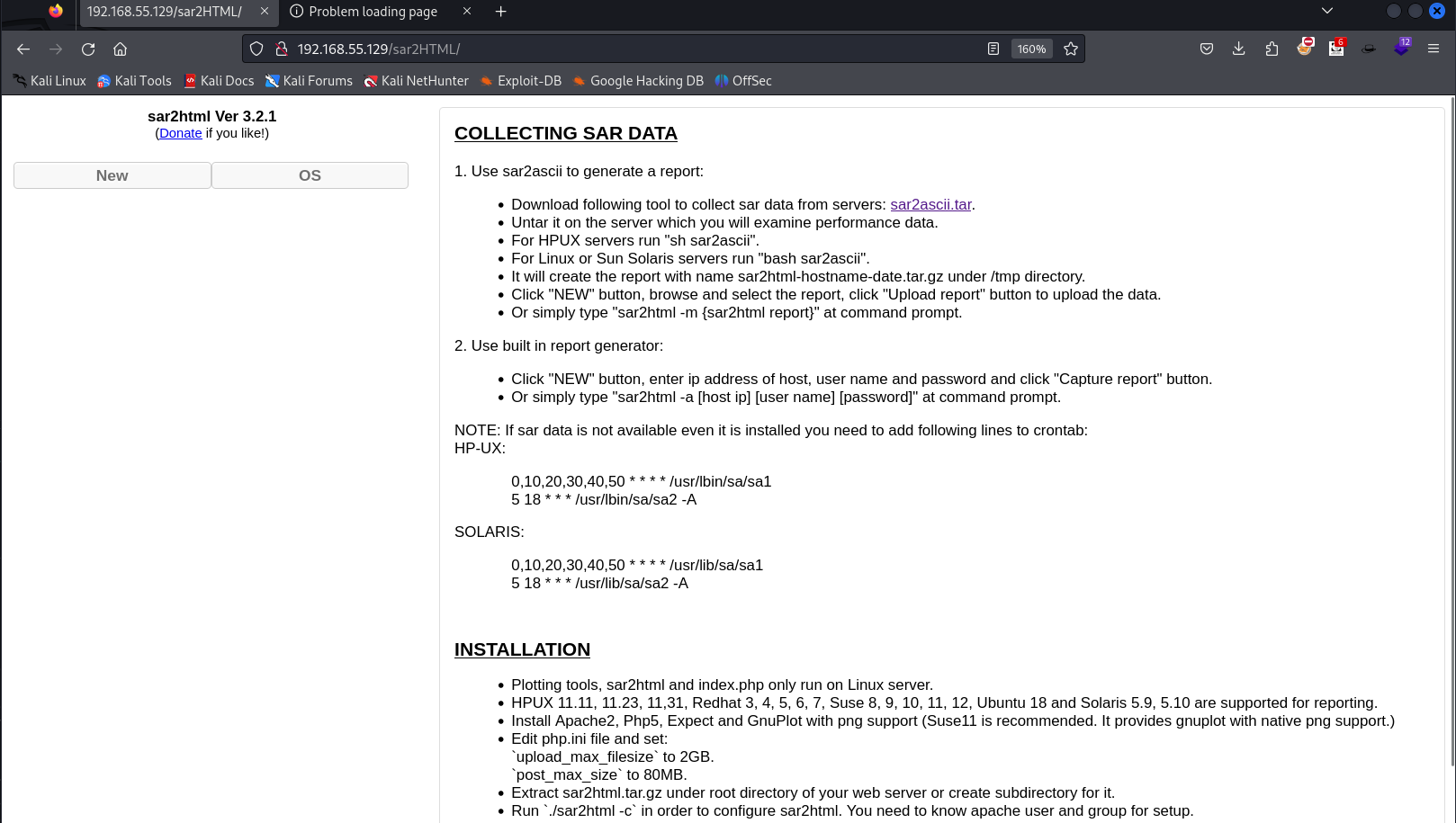Switch to Problem loading page tab
The width and height of the screenshot is (1456, 823).
[x=373, y=12]
